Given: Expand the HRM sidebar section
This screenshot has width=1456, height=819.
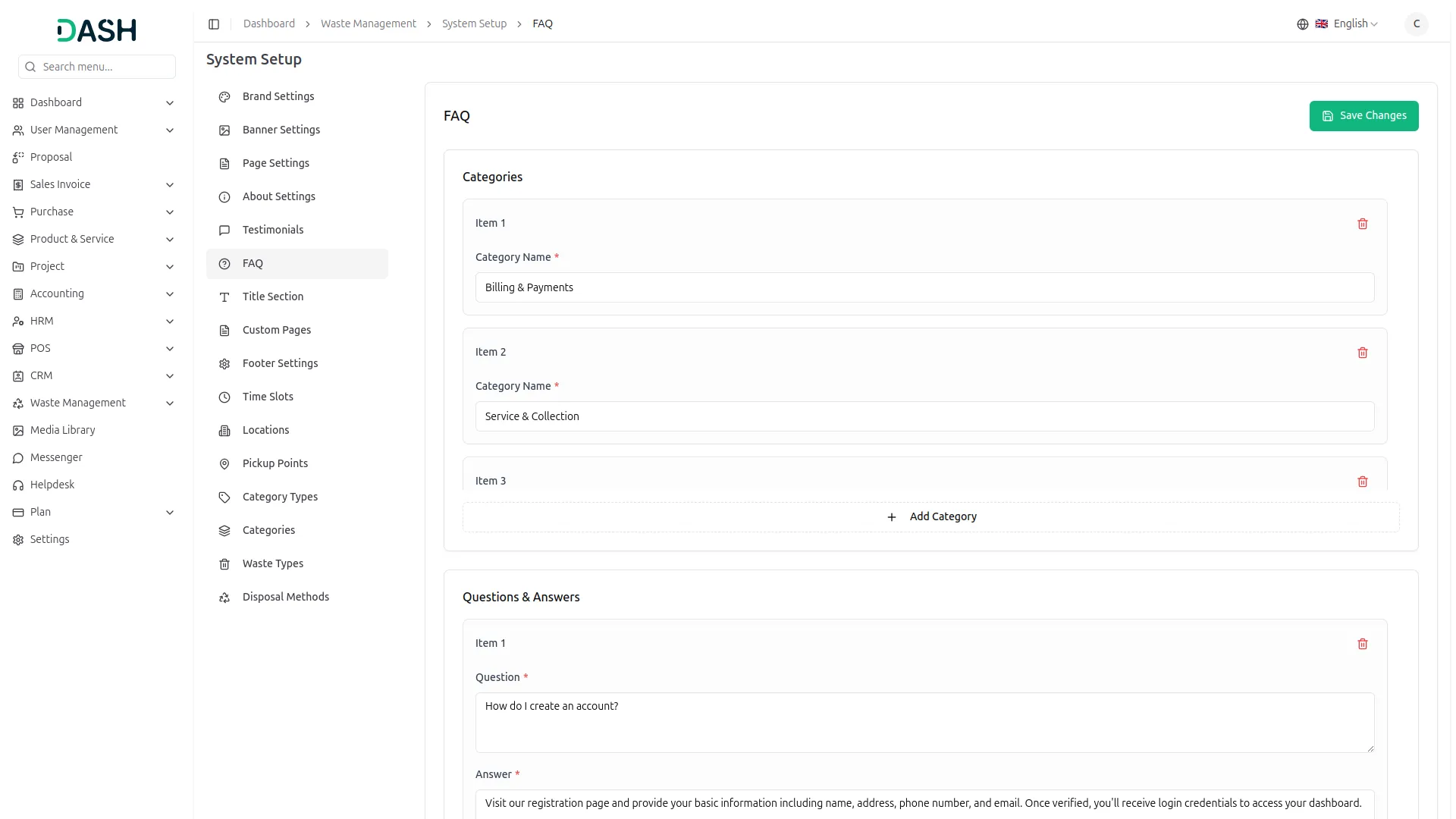Looking at the screenshot, I should pyautogui.click(x=170, y=322).
